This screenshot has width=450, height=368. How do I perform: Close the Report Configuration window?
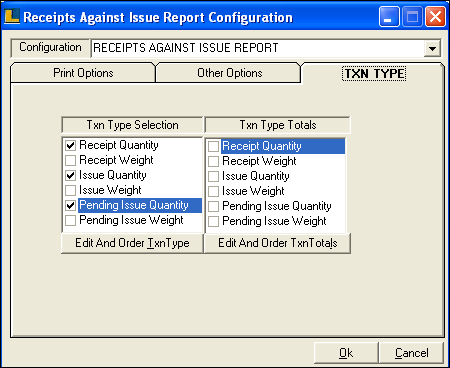(x=435, y=17)
